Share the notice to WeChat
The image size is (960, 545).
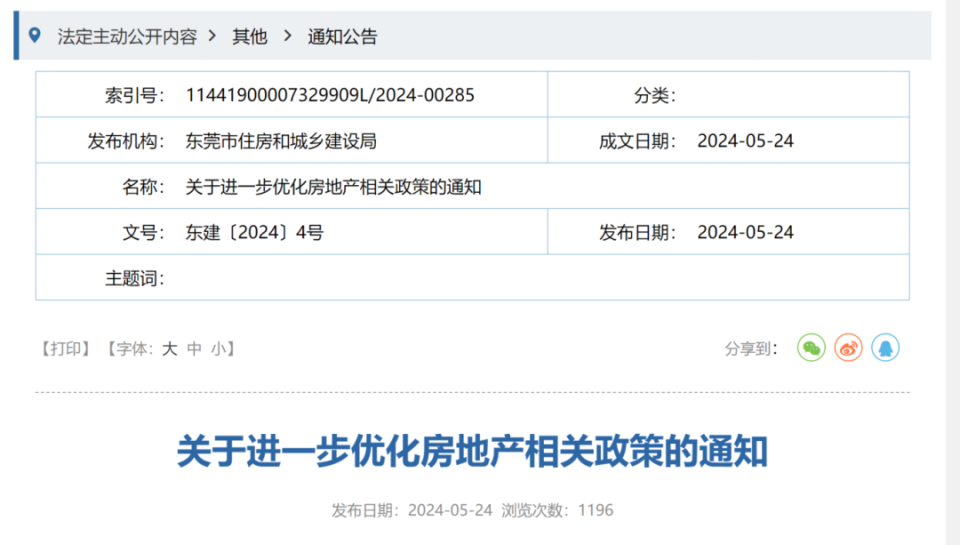pyautogui.click(x=811, y=348)
